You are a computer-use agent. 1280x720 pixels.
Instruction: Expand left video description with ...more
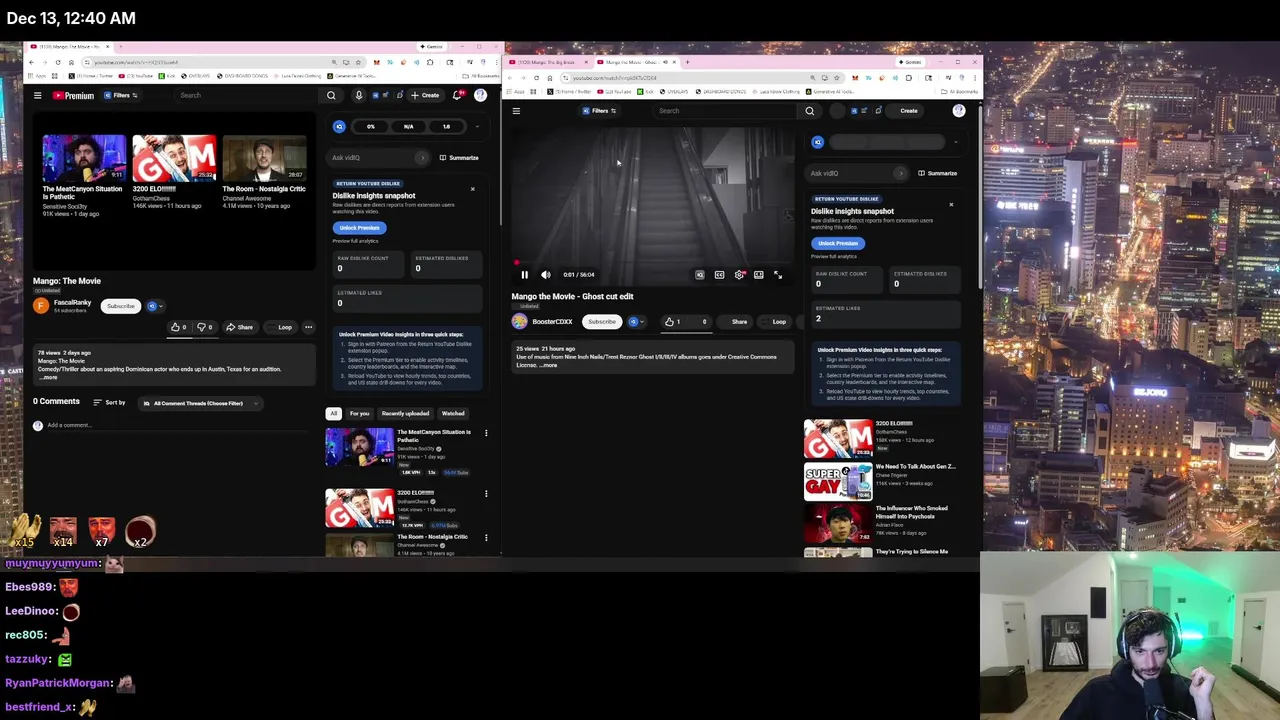click(x=48, y=377)
